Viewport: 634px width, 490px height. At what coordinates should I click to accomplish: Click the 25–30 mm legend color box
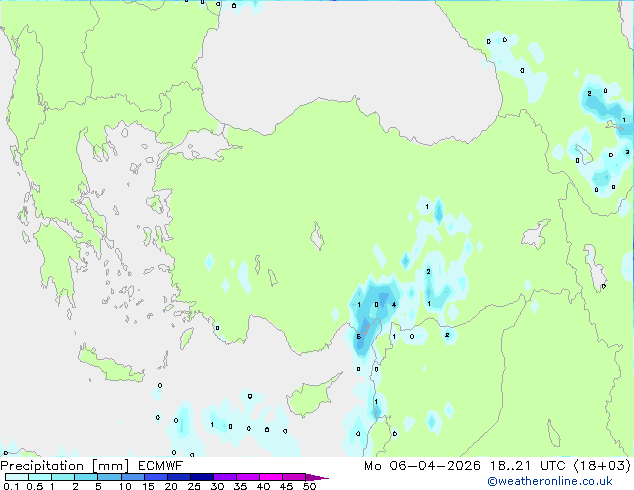coord(201,477)
